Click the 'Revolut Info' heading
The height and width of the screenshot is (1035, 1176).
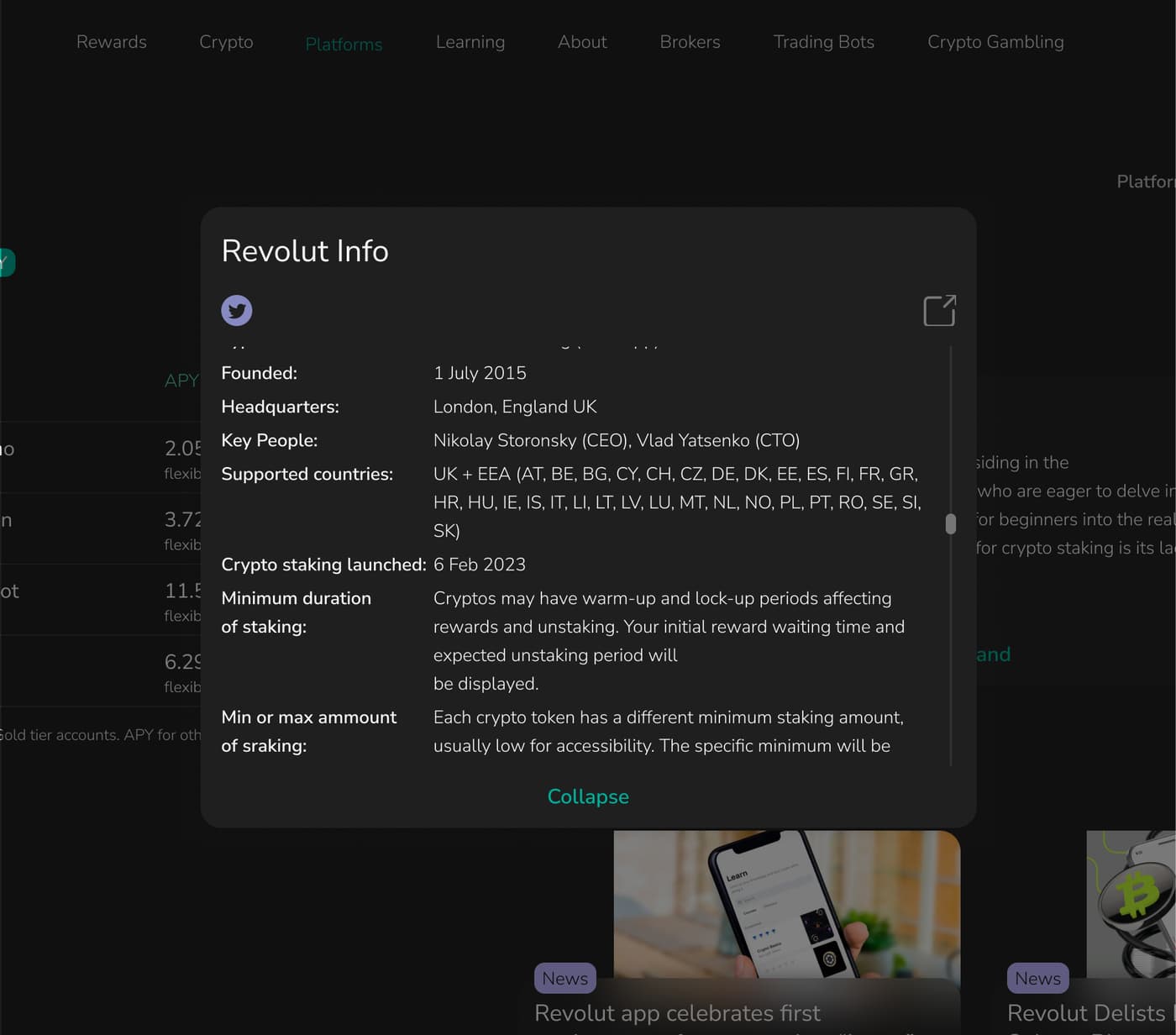tap(305, 251)
